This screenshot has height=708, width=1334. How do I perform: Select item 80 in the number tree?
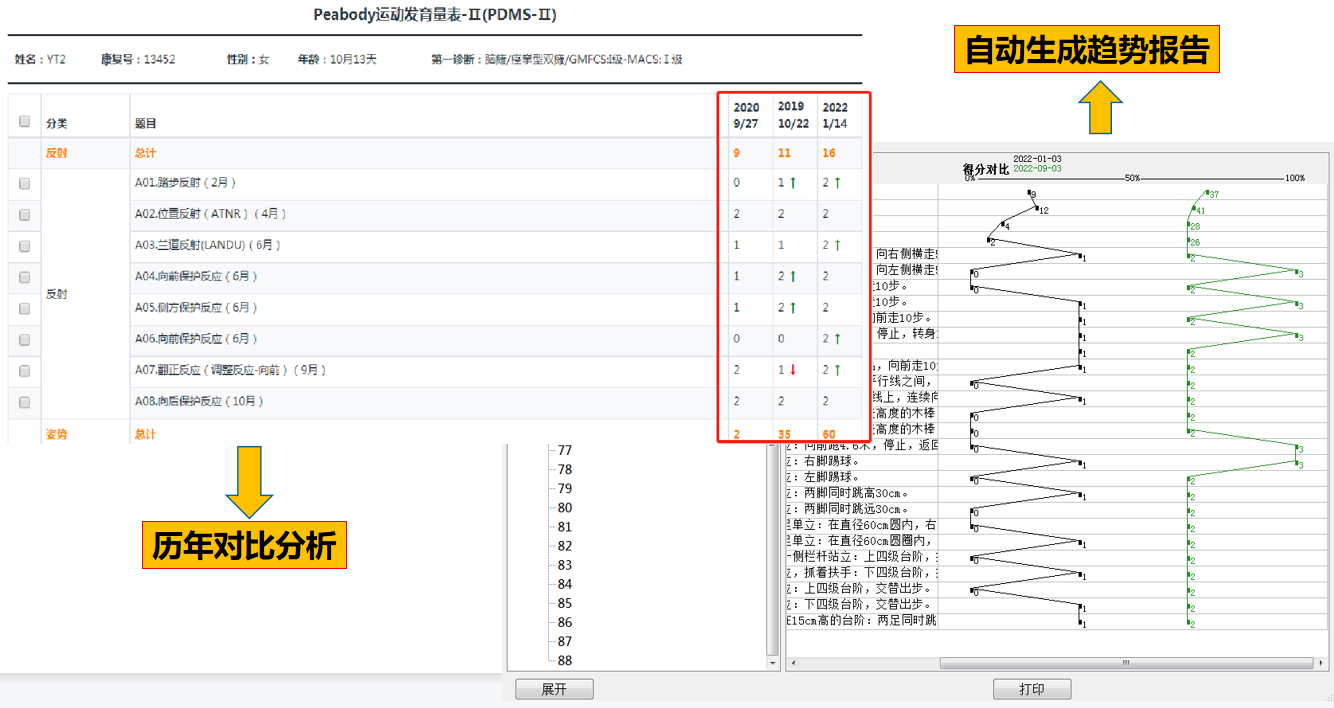click(x=565, y=507)
